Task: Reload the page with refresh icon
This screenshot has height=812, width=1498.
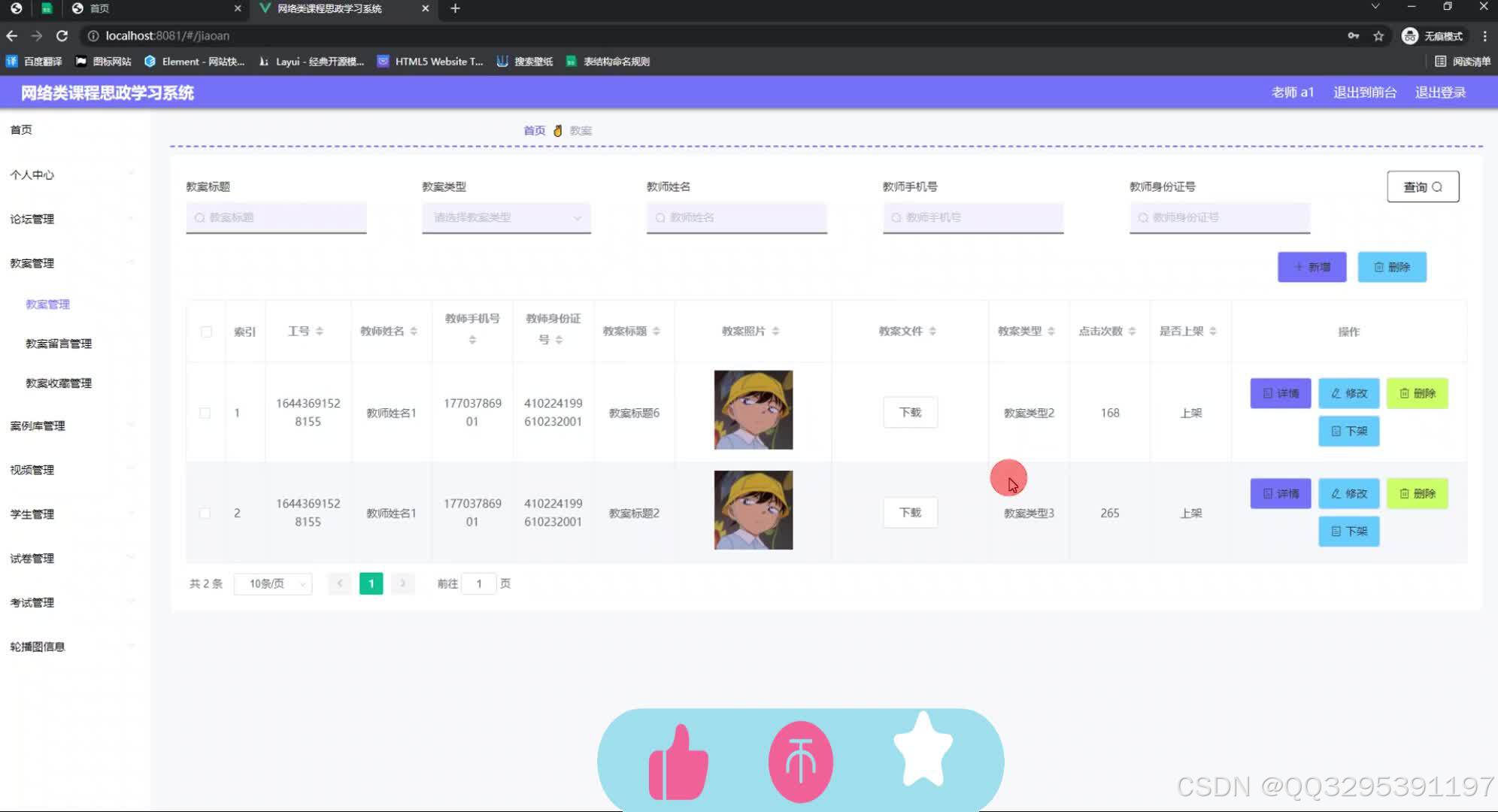Action: coord(62,35)
